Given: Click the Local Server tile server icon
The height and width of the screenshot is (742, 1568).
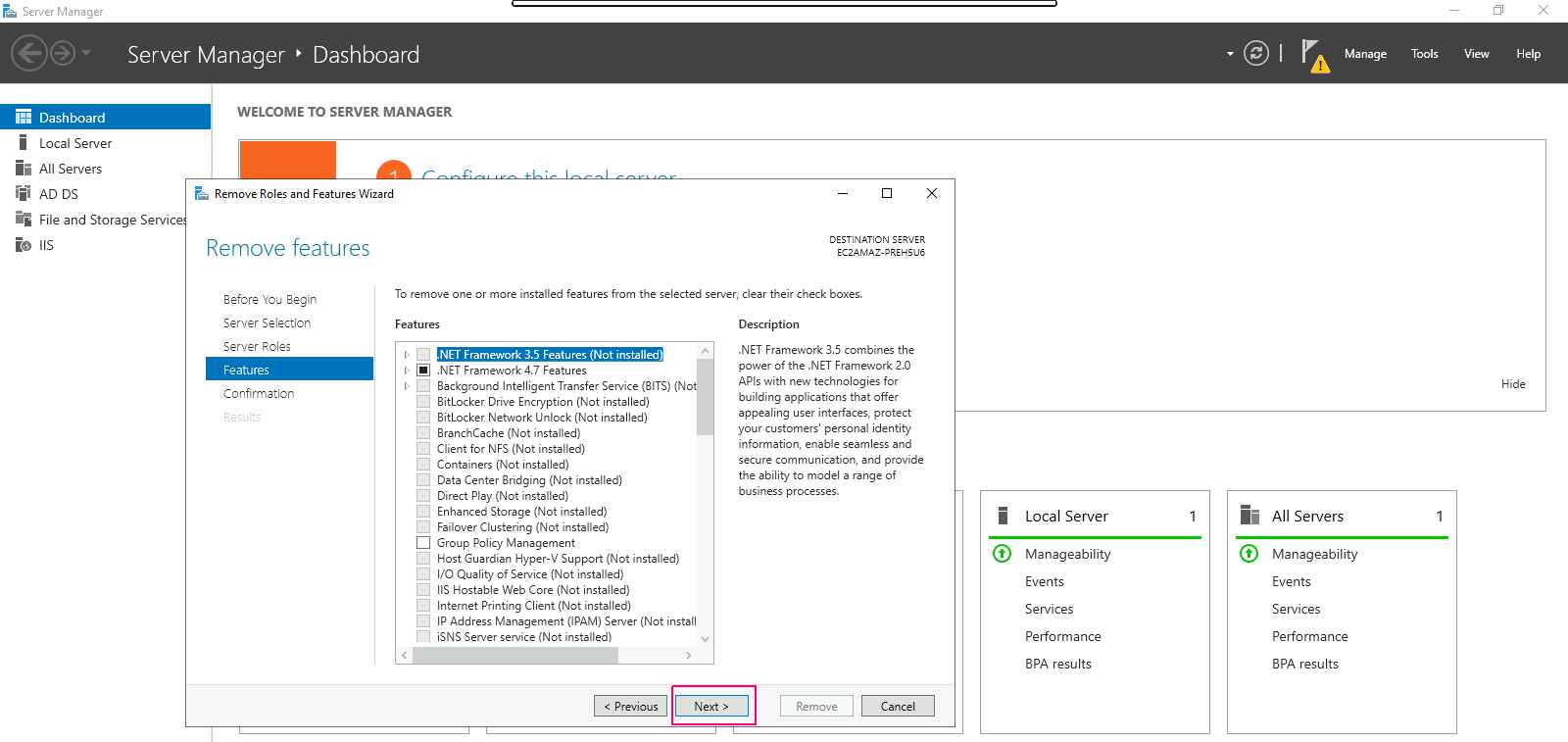Looking at the screenshot, I should [1003, 516].
